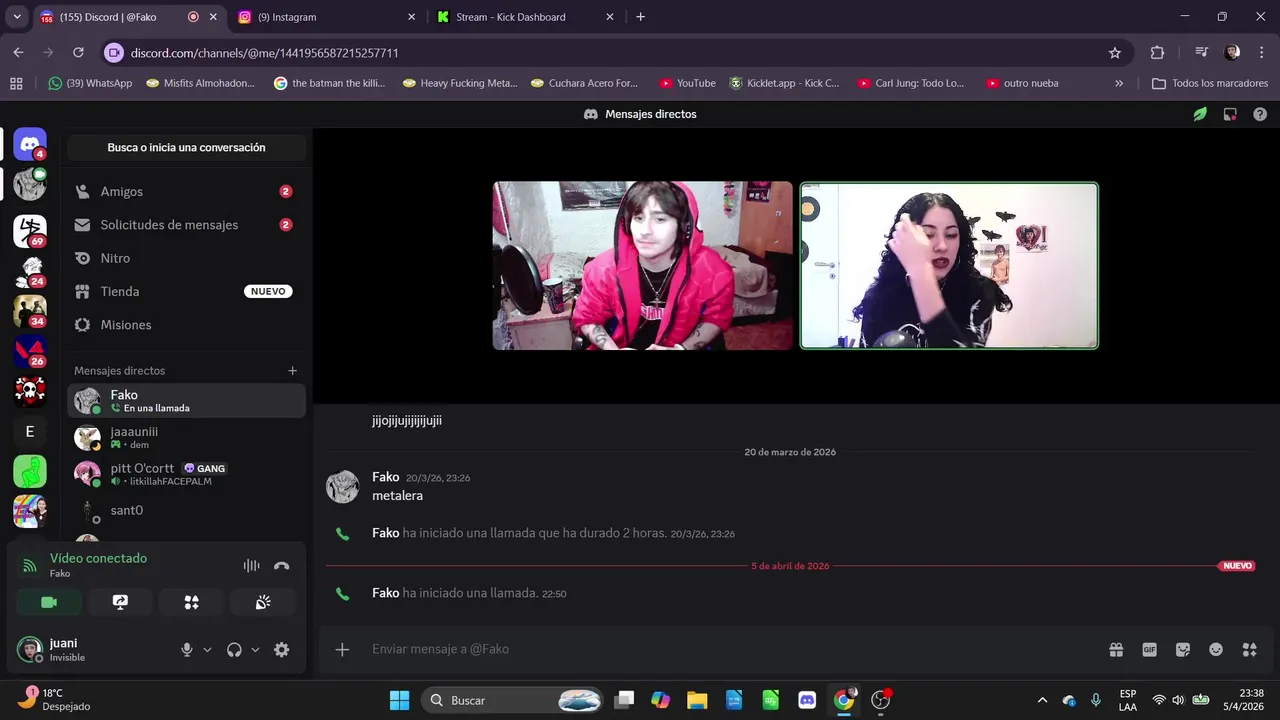
Task: Click Fako's avatar next to metalera message
Action: tap(343, 487)
